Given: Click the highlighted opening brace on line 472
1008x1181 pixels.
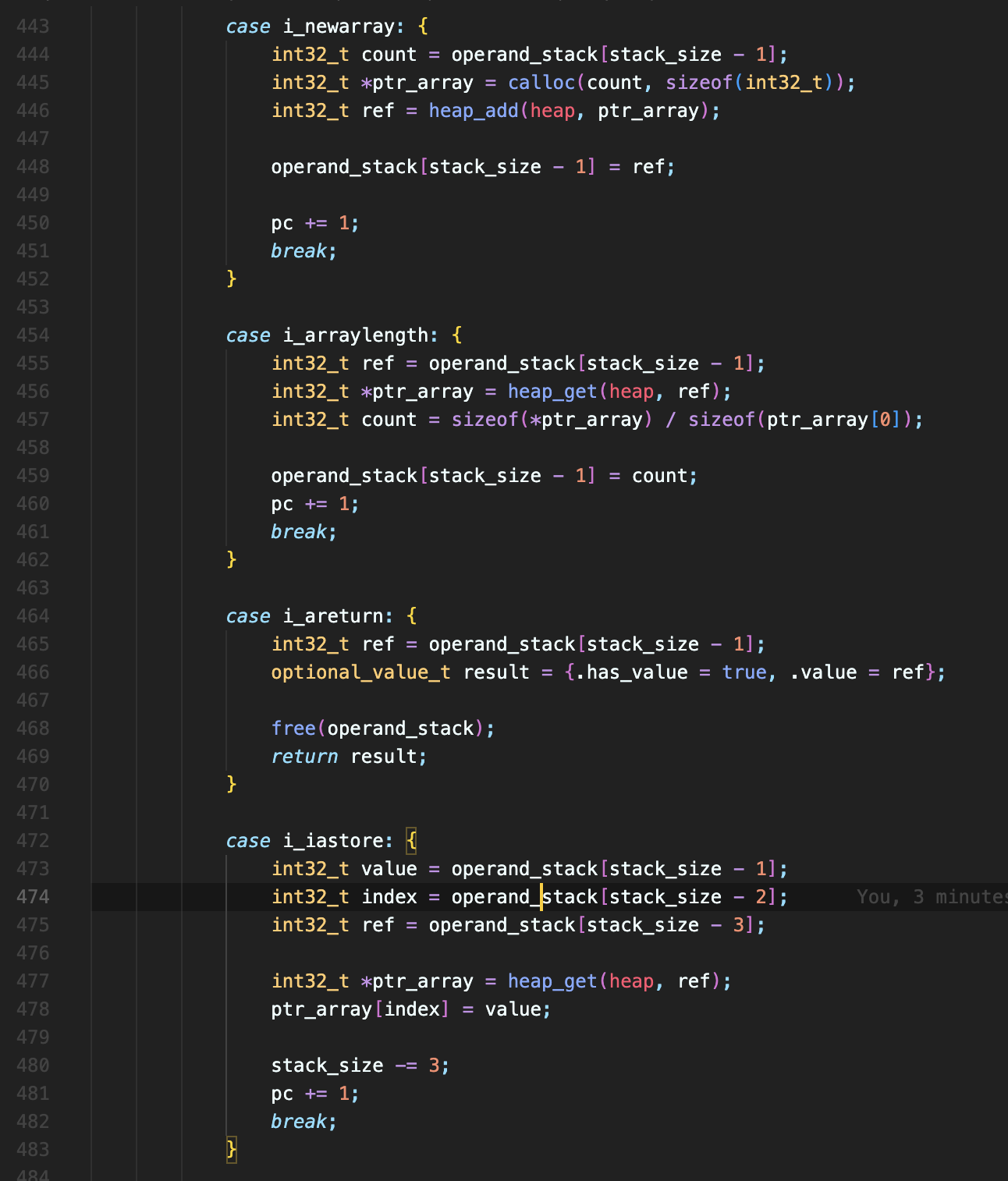Looking at the screenshot, I should pyautogui.click(x=412, y=841).
